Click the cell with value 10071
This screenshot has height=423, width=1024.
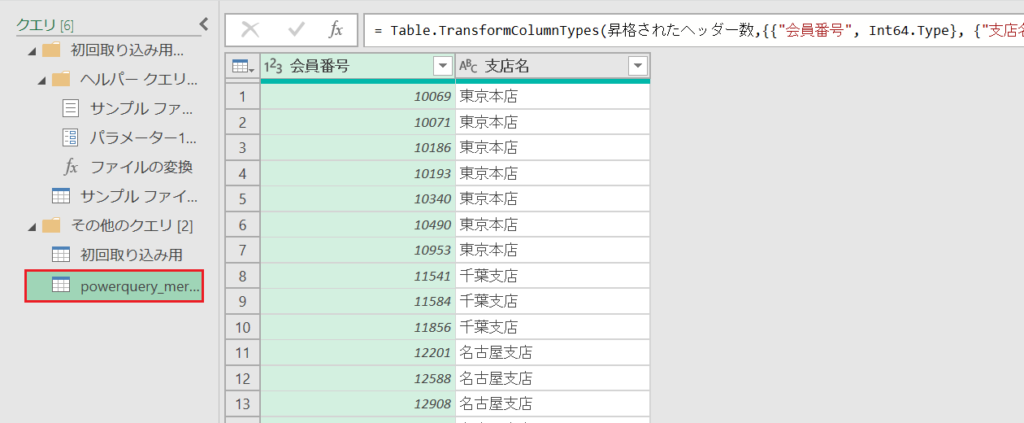pos(358,122)
